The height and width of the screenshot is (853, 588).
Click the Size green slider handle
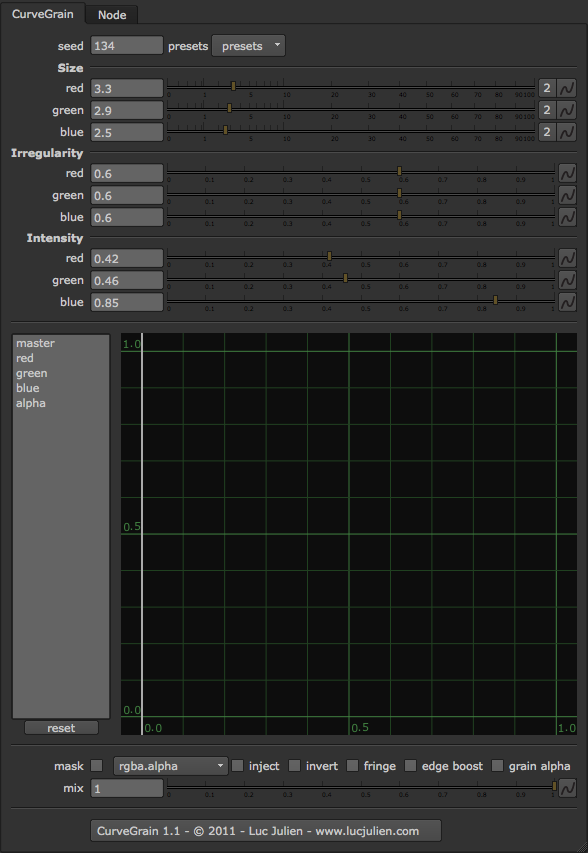[230, 108]
